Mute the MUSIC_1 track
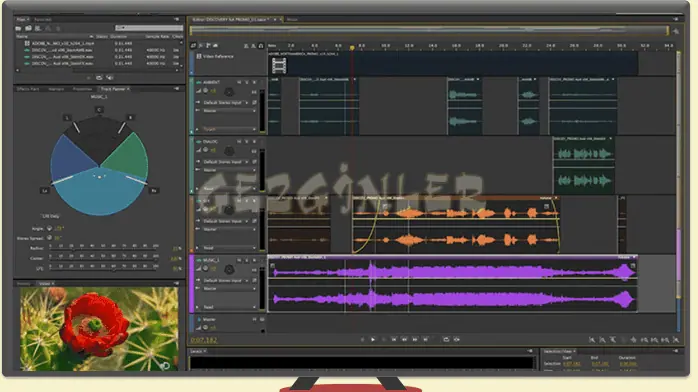 point(239,260)
